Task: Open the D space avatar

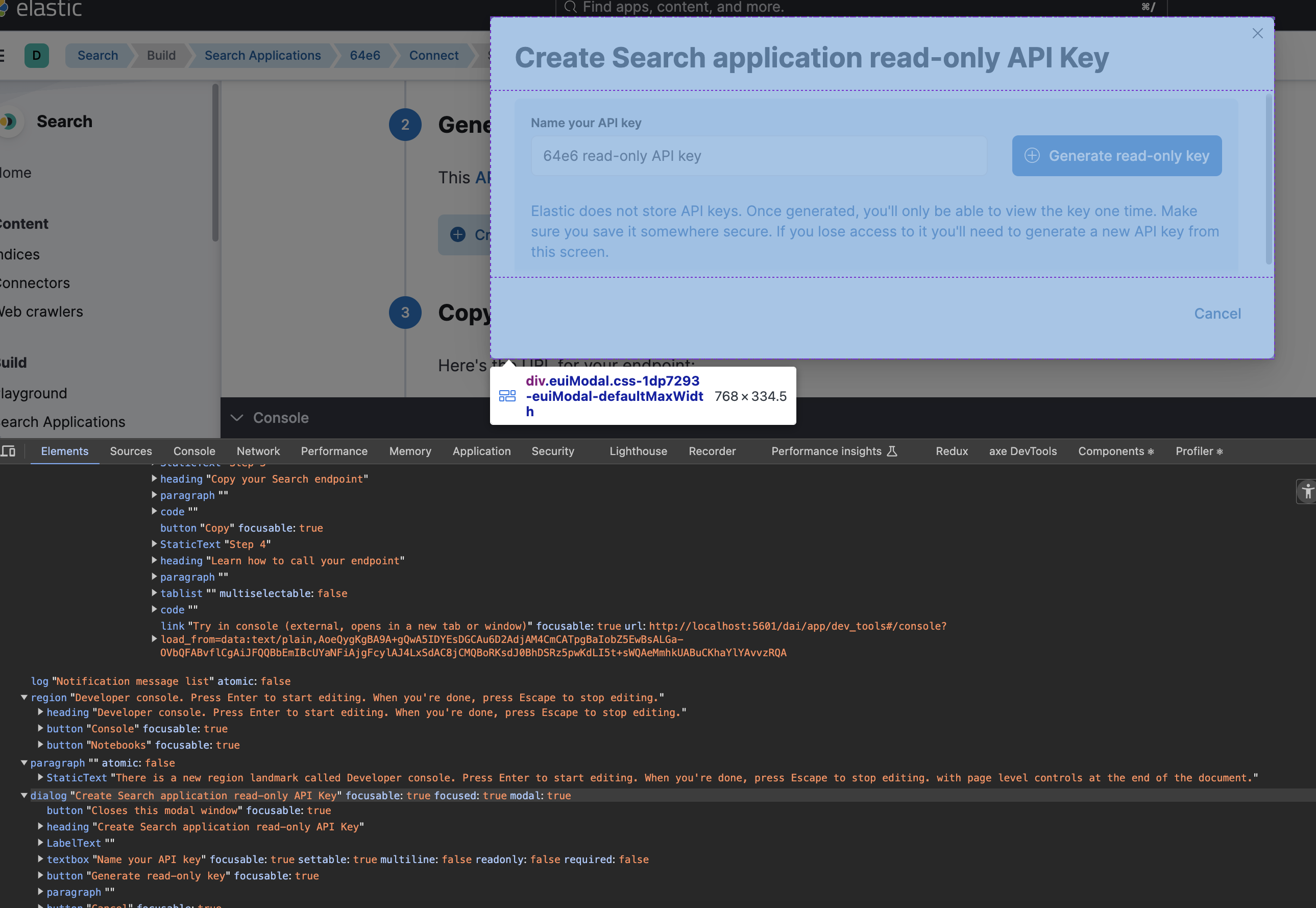Action: pos(36,56)
